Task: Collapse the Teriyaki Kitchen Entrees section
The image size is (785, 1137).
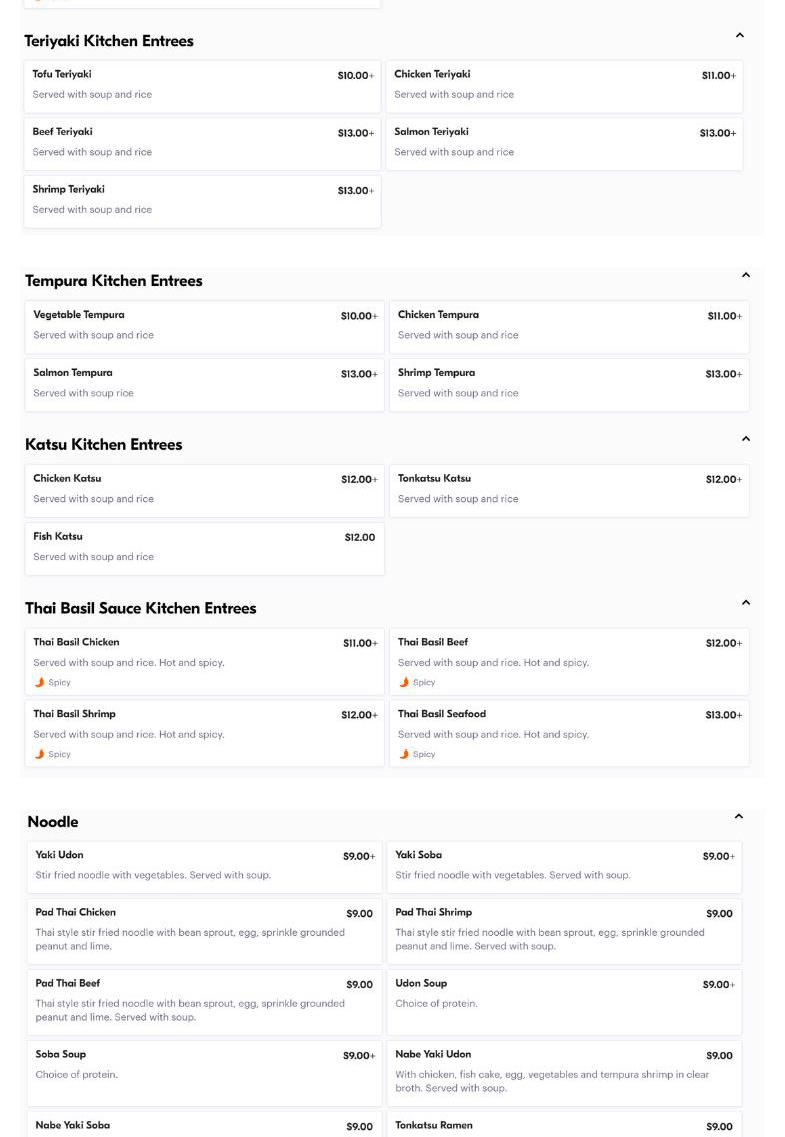Action: click(739, 36)
